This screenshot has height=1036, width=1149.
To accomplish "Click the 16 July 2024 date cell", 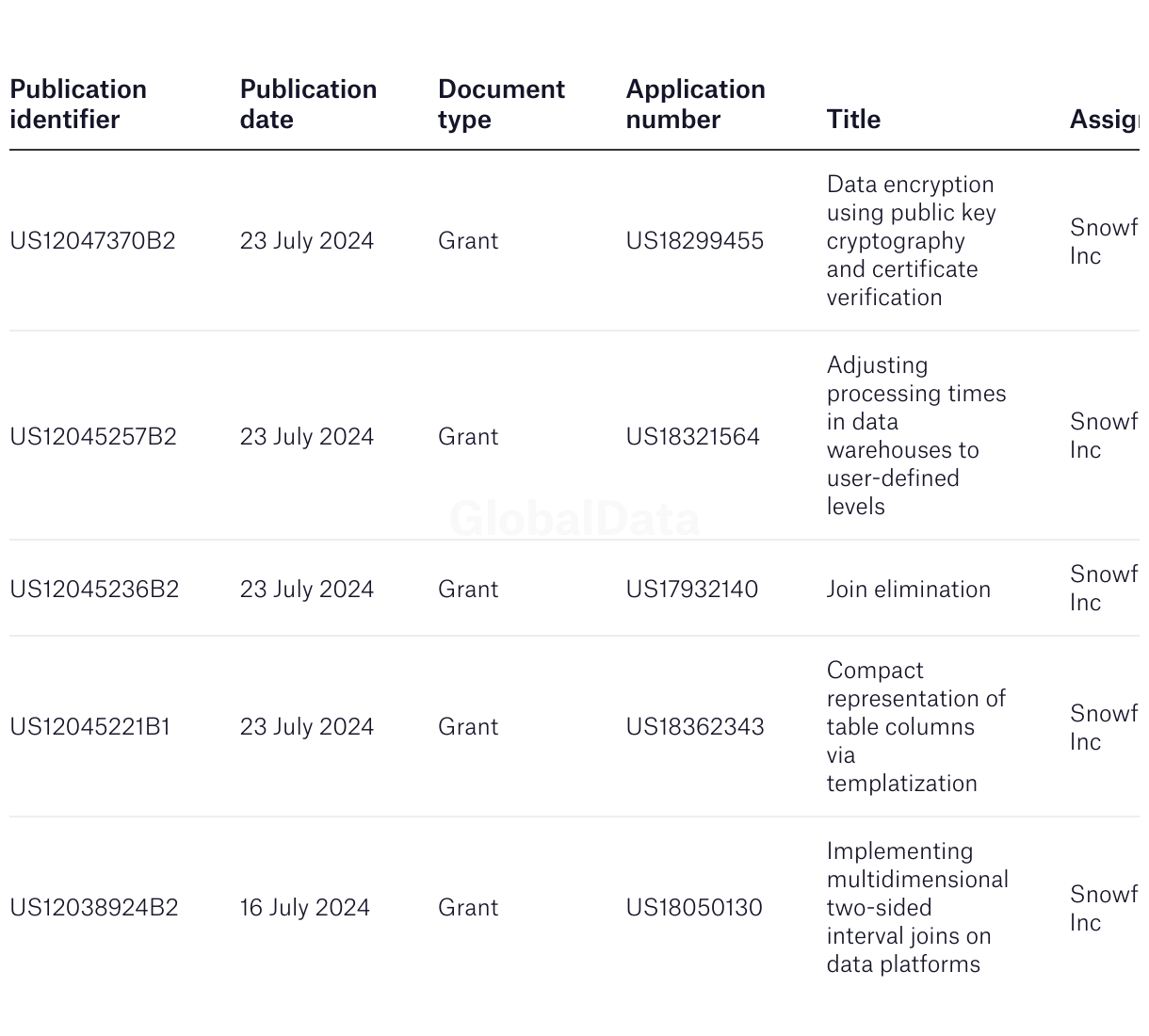I will [304, 908].
